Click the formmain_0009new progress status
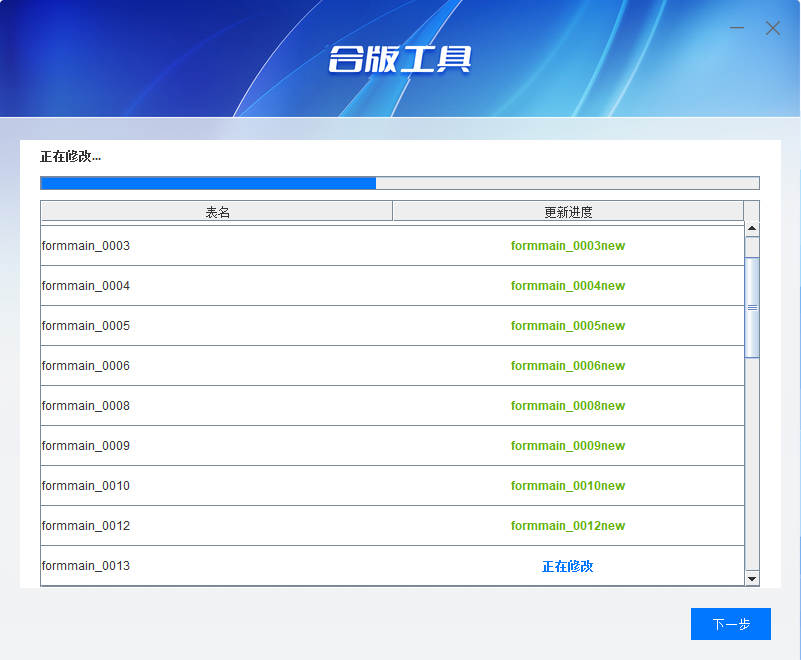Viewport: 801px width, 660px height. pos(567,446)
